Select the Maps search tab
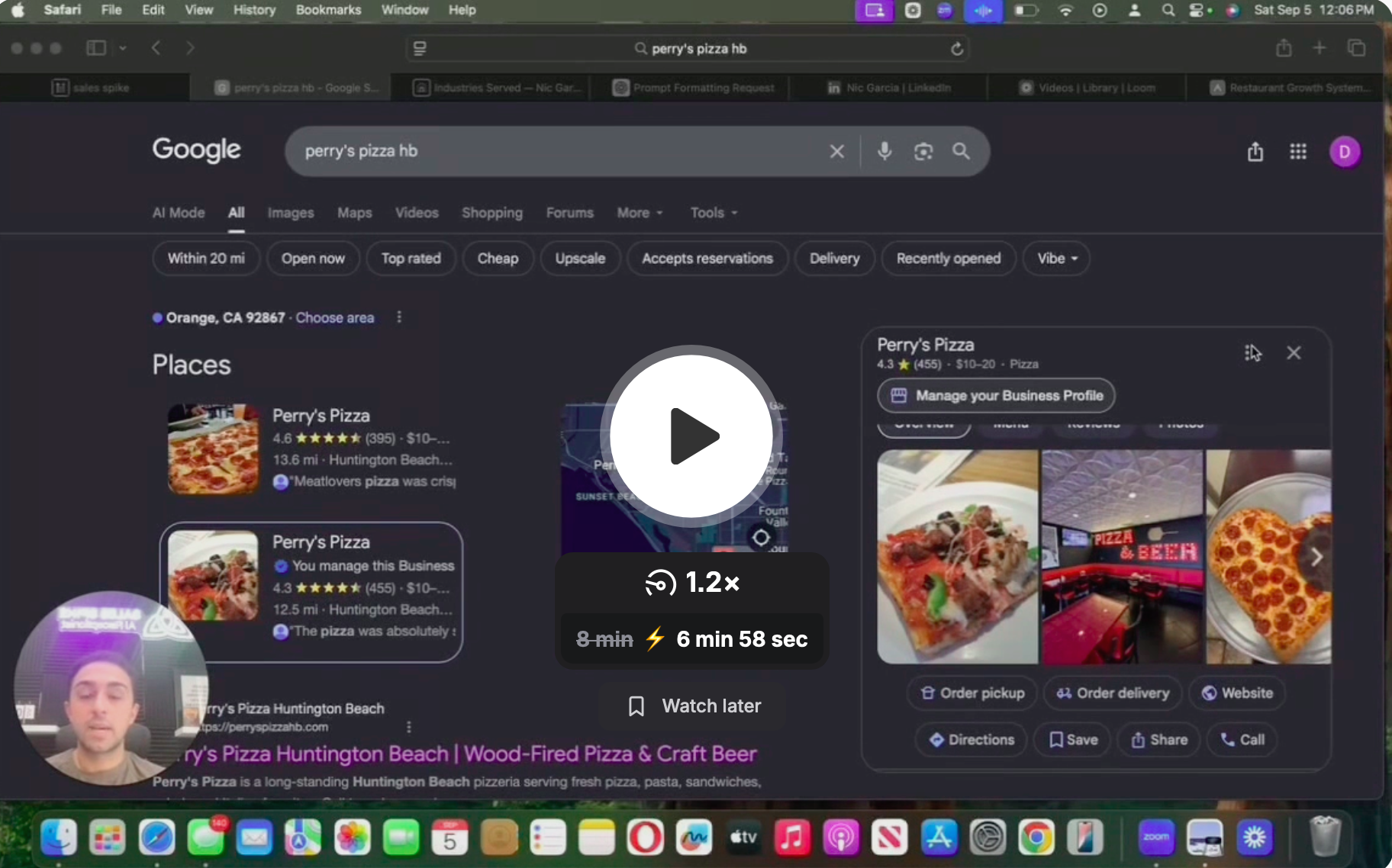 coord(355,213)
